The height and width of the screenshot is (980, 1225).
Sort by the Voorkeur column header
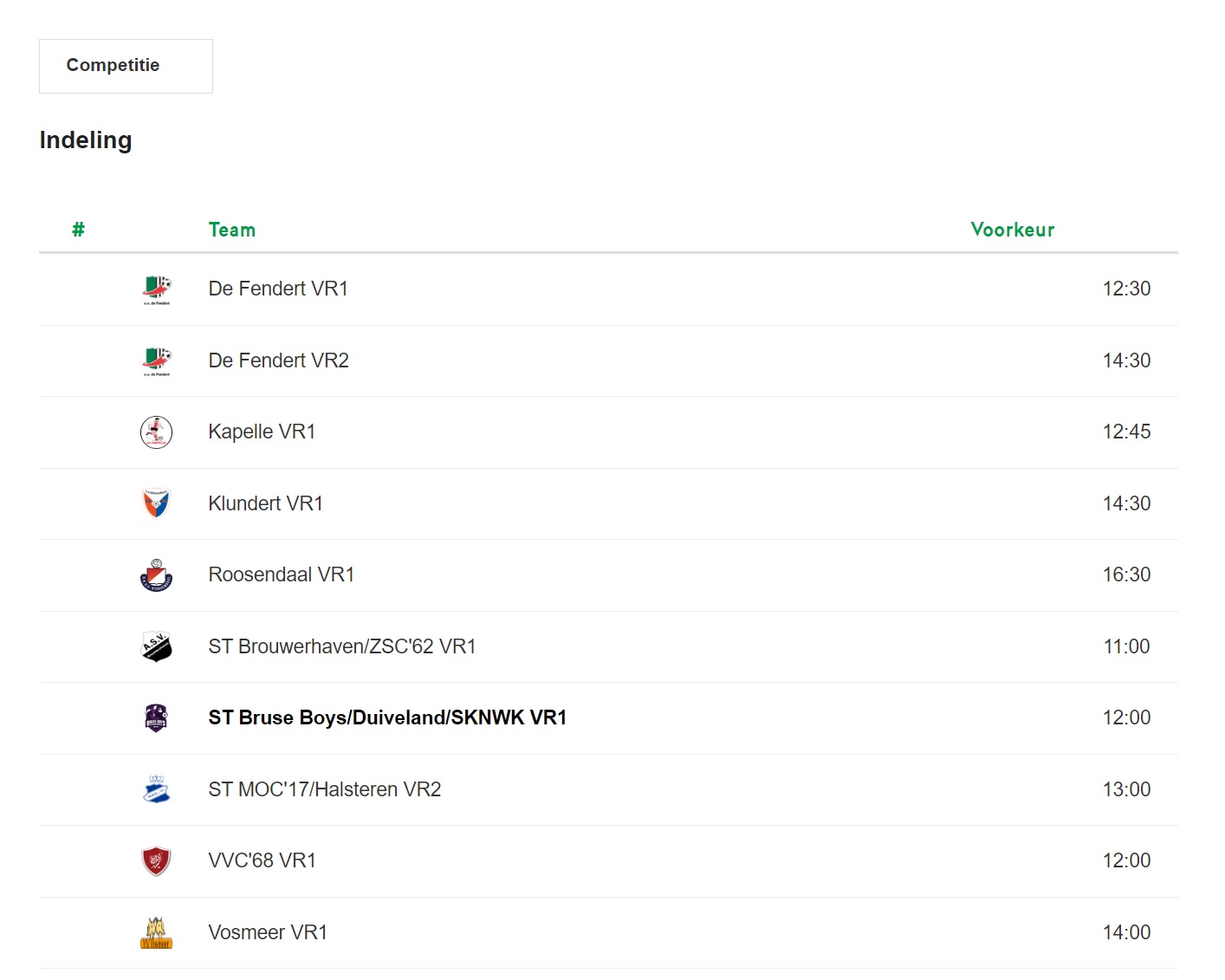(1013, 230)
